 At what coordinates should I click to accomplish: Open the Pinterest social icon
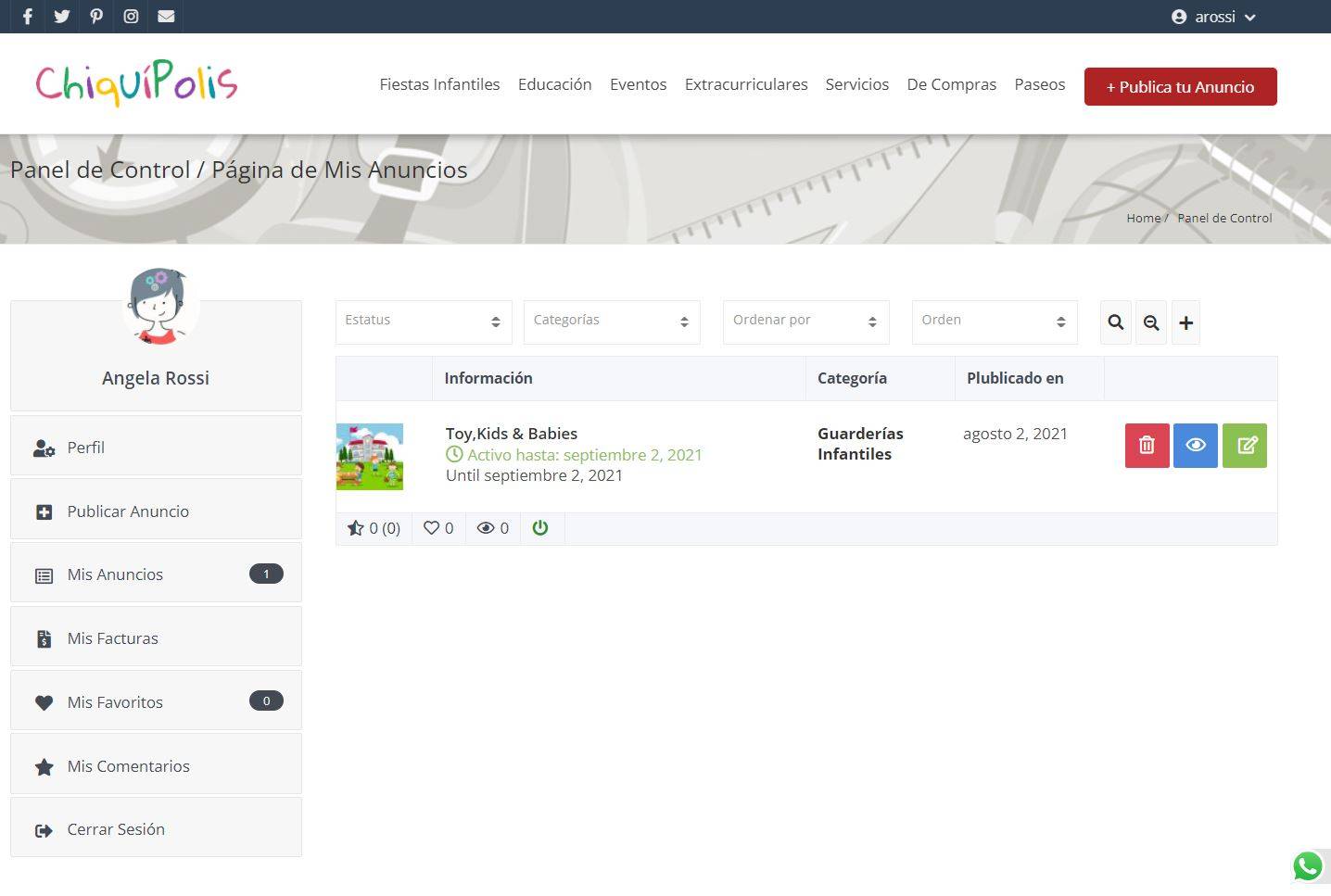coord(96,17)
